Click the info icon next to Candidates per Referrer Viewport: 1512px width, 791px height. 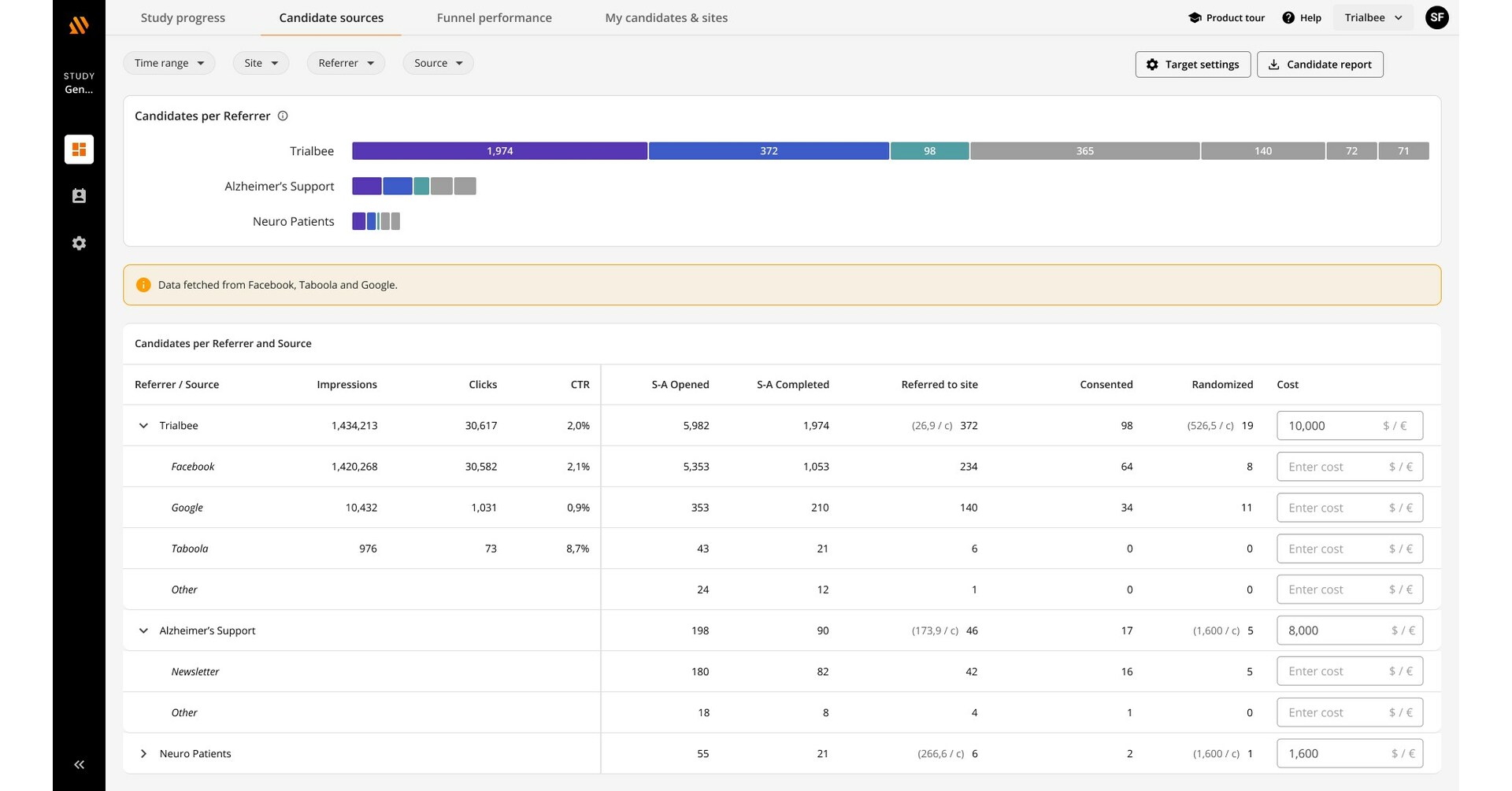point(283,116)
